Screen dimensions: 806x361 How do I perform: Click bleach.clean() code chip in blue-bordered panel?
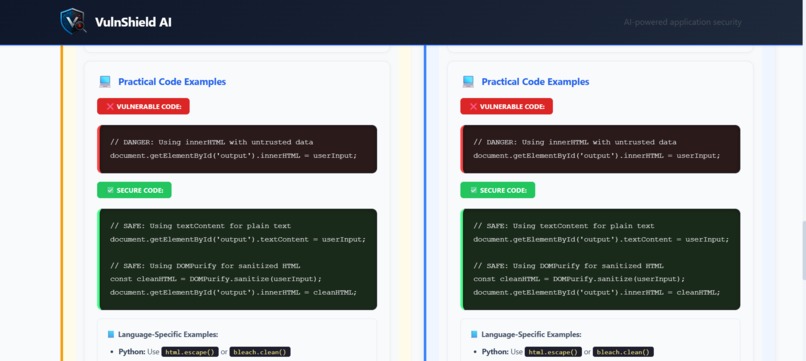pos(623,352)
